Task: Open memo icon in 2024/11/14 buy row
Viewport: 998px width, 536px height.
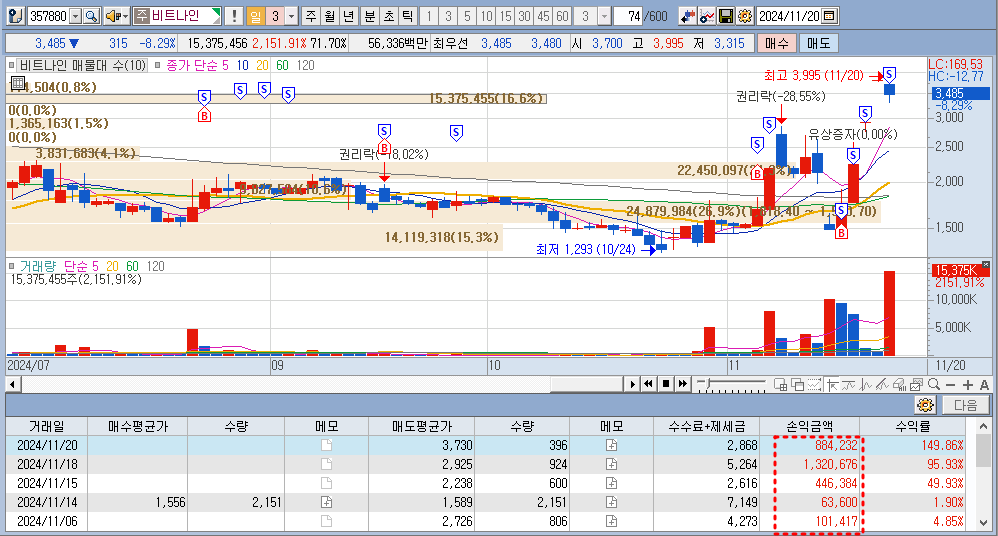Action: click(x=327, y=502)
